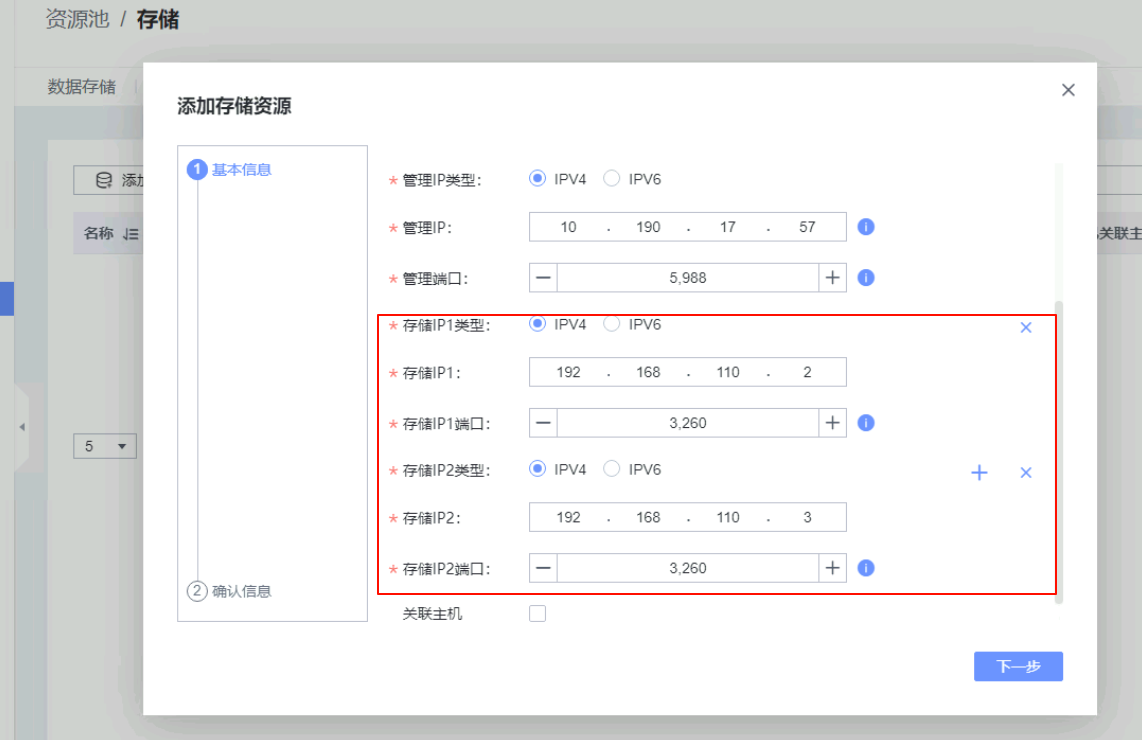Select IPV6 for 存储IP1类型
The height and width of the screenshot is (740, 1142).
point(612,324)
